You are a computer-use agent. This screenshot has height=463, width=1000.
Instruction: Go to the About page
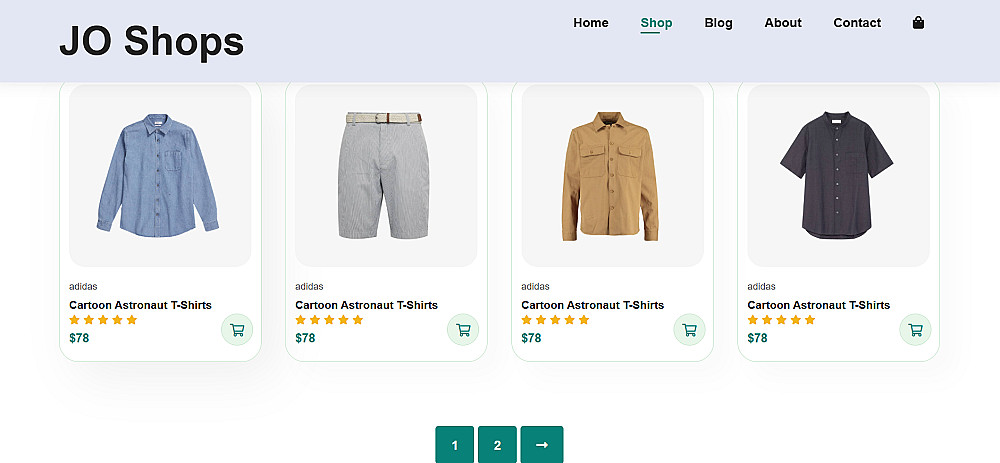click(783, 23)
